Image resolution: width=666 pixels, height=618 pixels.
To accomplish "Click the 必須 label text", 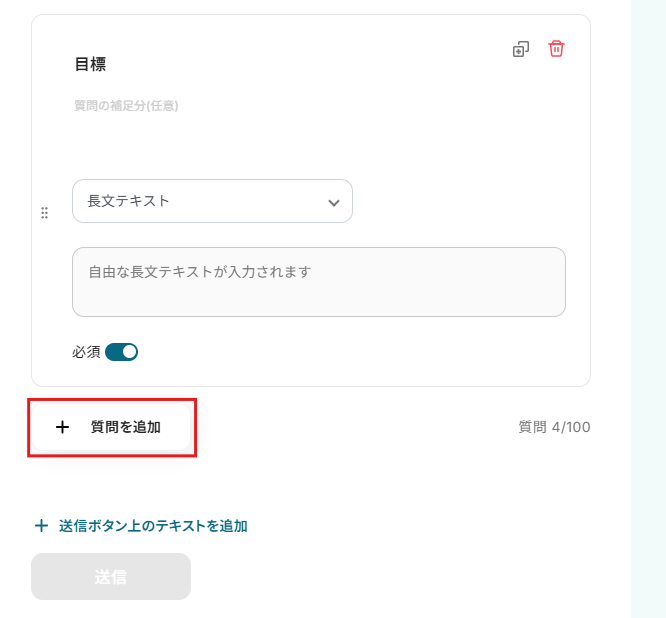I will pos(86,352).
